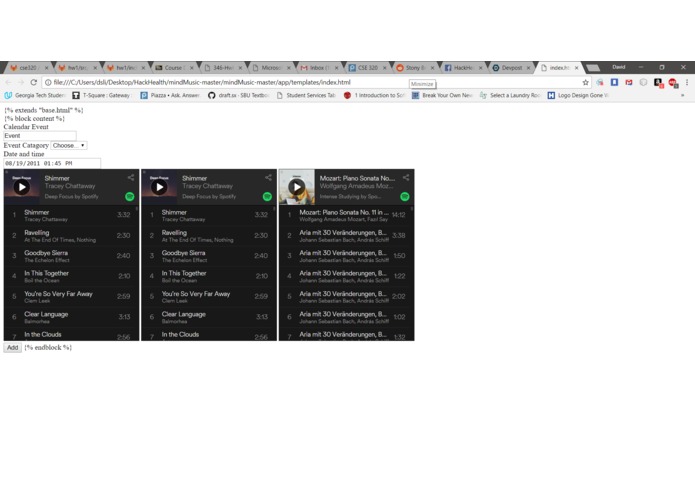Open the Piazza Ask Answer bookmark
Image resolution: width=695 pixels, height=494 pixels.
[170, 95]
